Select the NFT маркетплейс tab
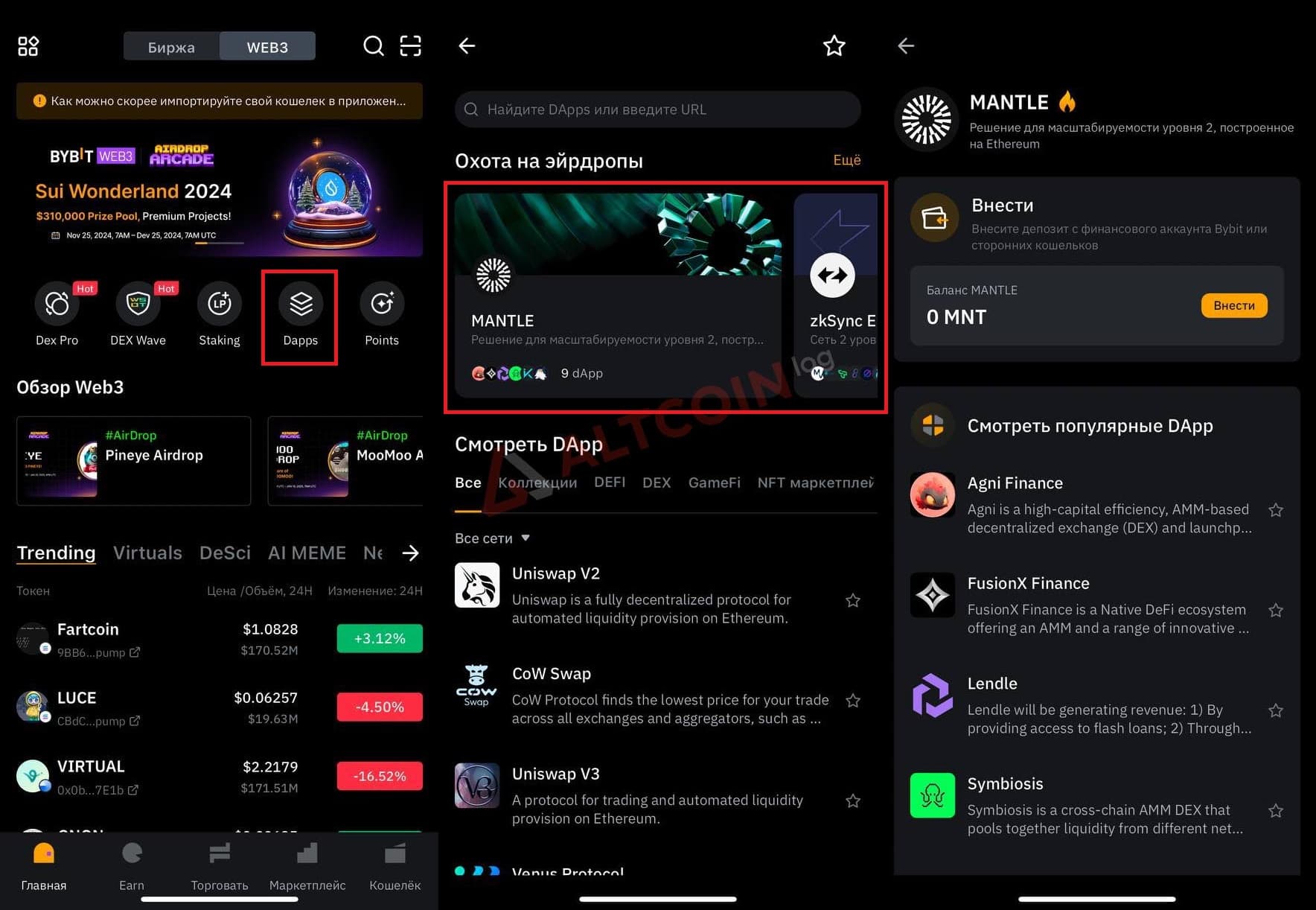The width and height of the screenshot is (1316, 910). click(x=816, y=483)
